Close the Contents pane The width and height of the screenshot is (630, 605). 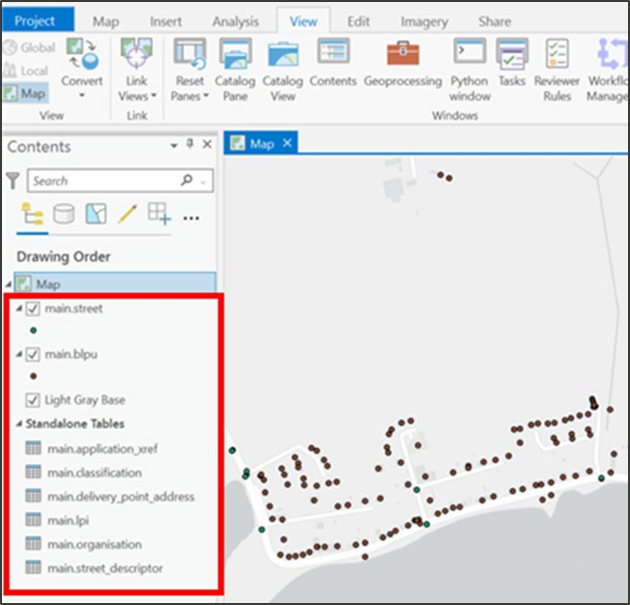[207, 144]
